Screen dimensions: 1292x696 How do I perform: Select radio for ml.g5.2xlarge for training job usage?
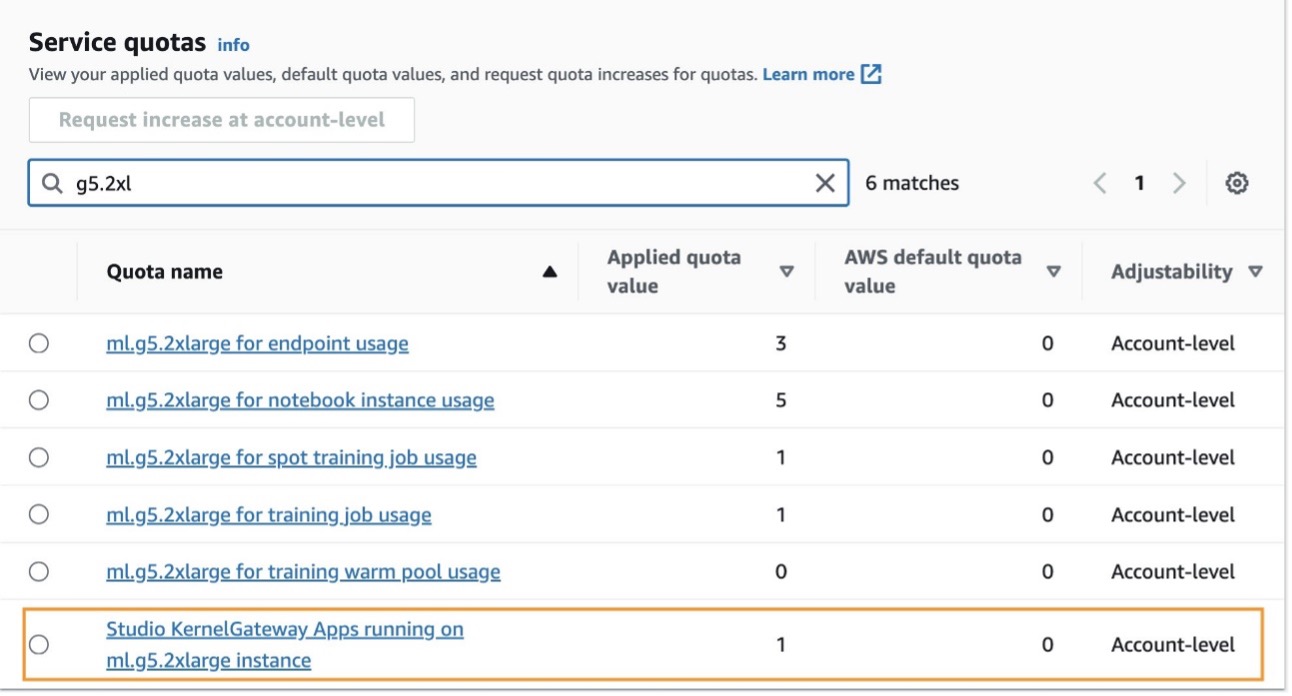(x=38, y=514)
